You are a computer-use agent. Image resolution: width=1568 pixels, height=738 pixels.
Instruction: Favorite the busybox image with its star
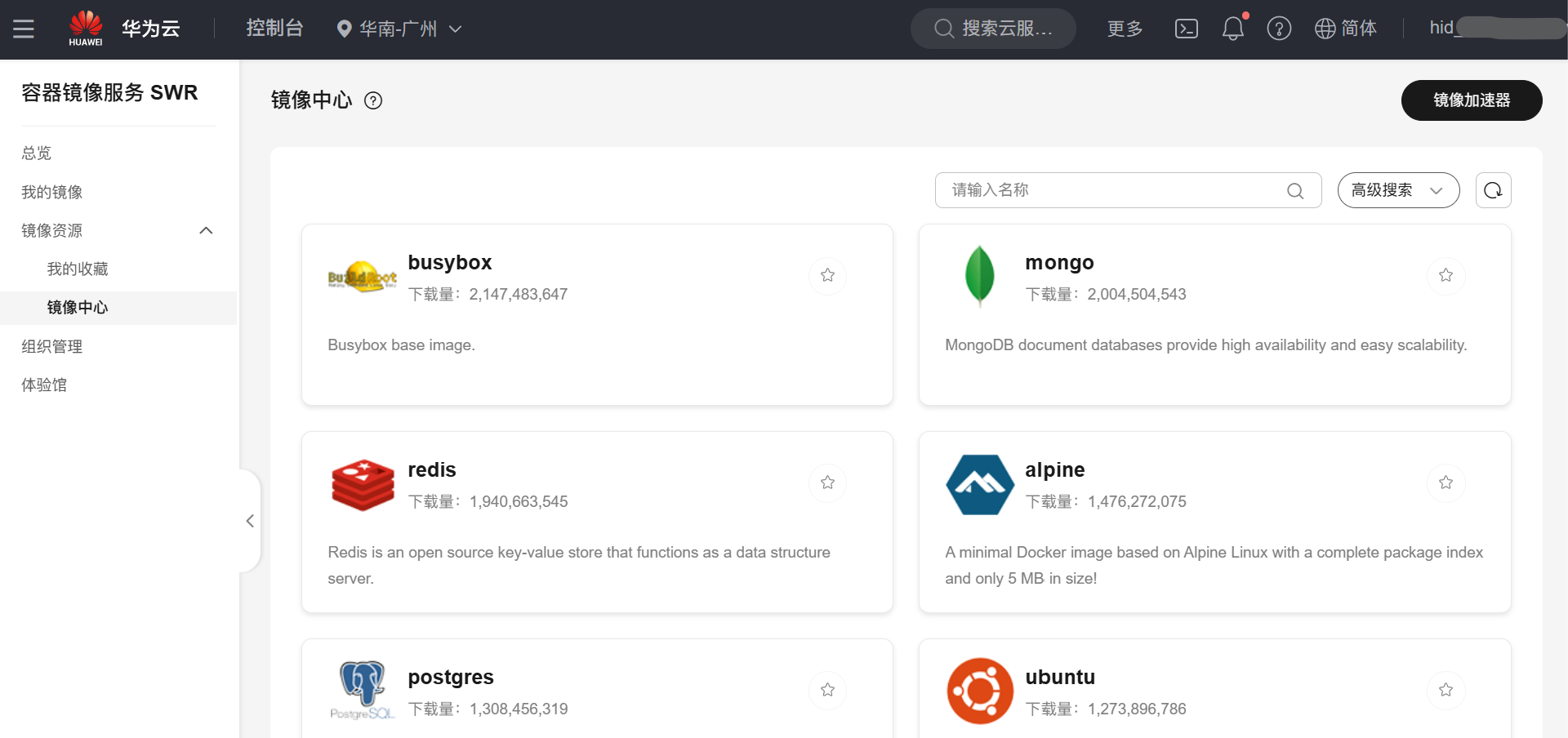(827, 276)
